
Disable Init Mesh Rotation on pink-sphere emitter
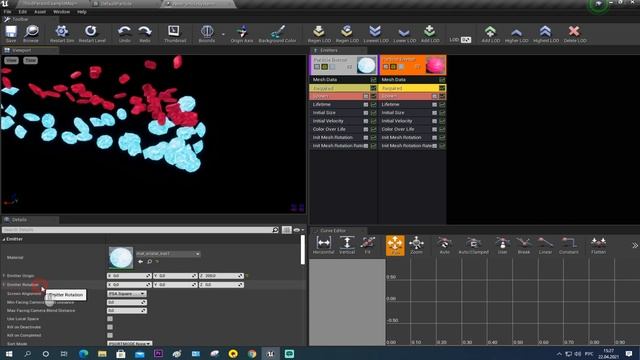click(x=442, y=138)
